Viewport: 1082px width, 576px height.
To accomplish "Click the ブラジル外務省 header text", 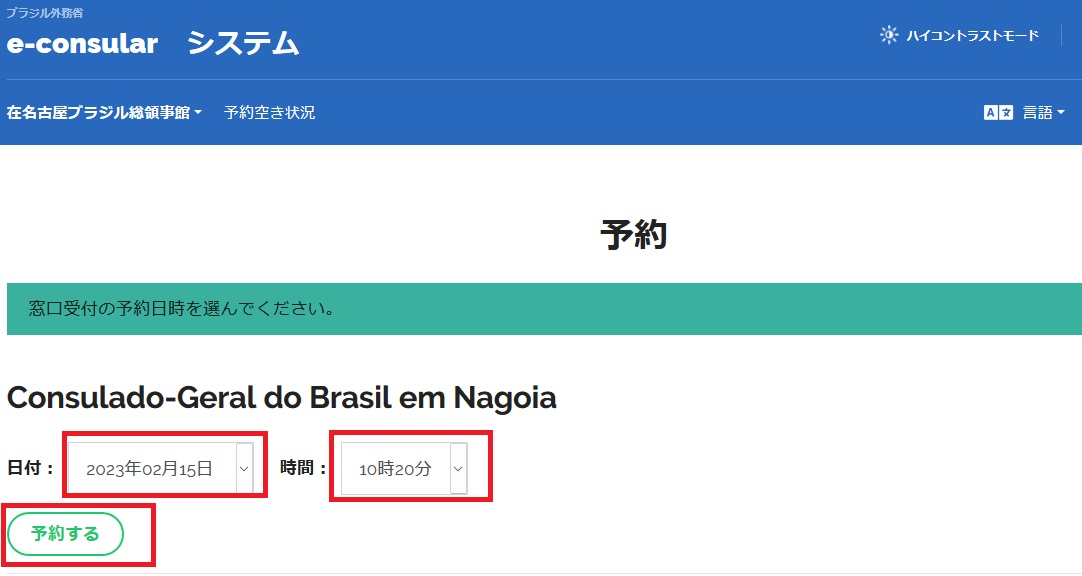I will coord(45,13).
